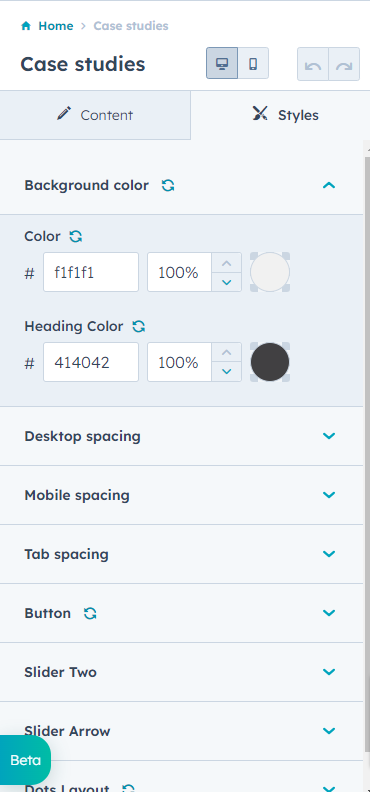The width and height of the screenshot is (370, 792).
Task: Decrease Heading Color opacity with down arrow
Action: [x=227, y=372]
